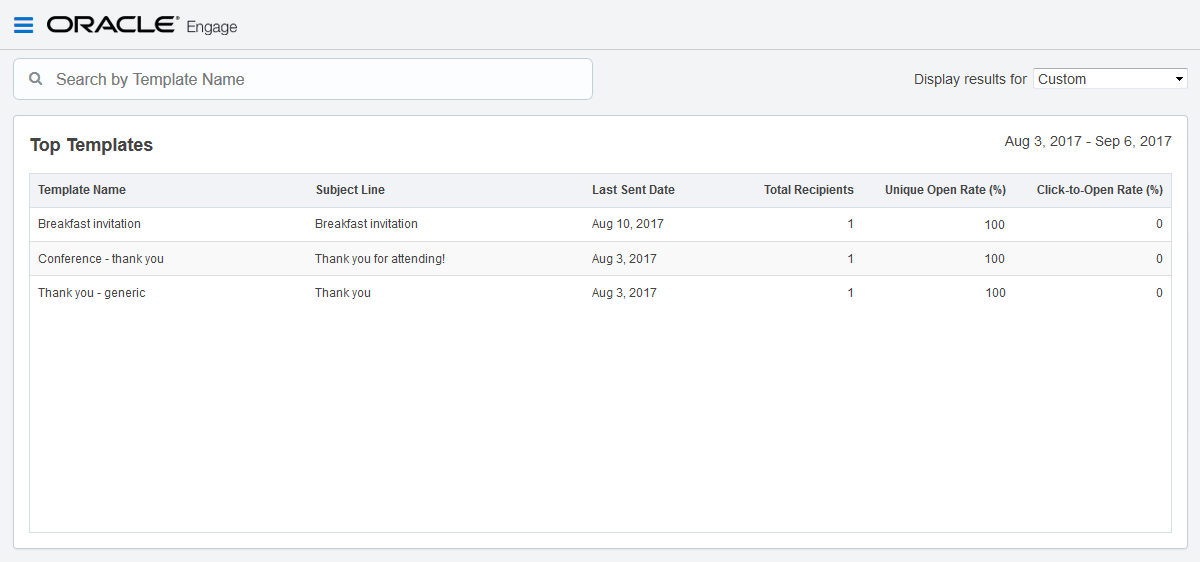Image resolution: width=1200 pixels, height=562 pixels.
Task: Click the Top Templates heading
Action: [x=91, y=145]
